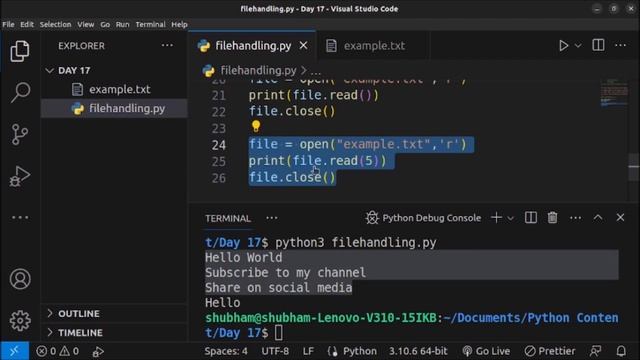Click the 'Subscribe to my channel' terminal output
Screen dimensions: 640x360
point(285,273)
